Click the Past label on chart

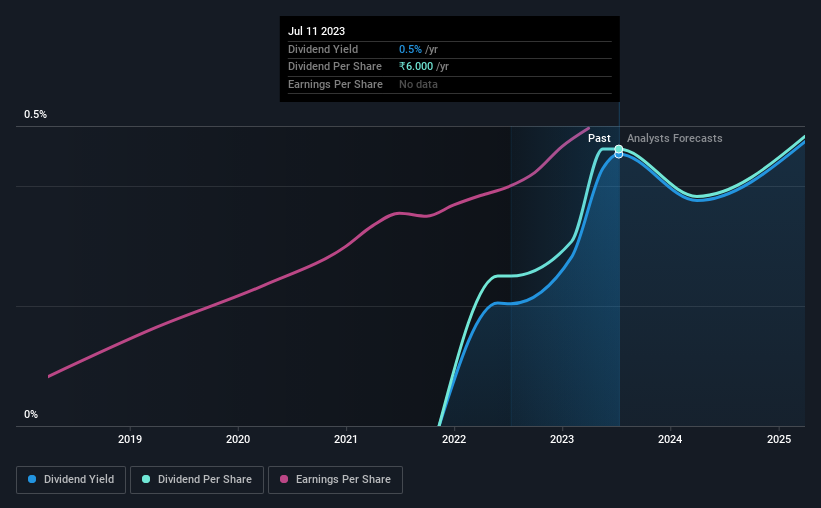599,138
